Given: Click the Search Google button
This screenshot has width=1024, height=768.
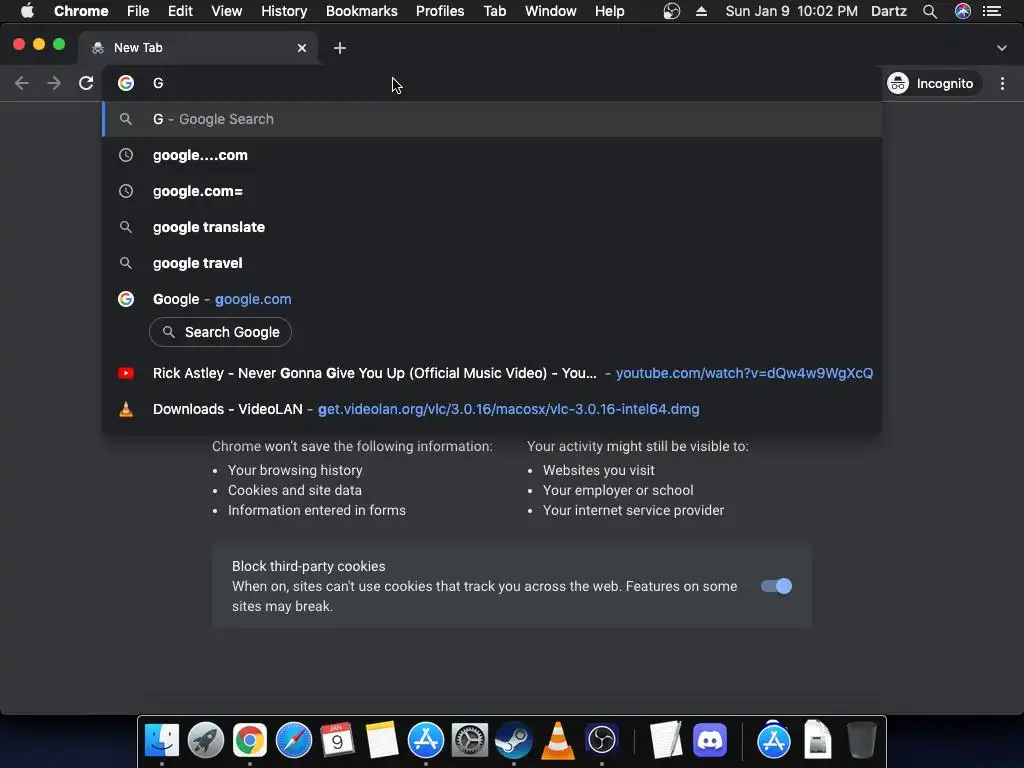Looking at the screenshot, I should (220, 332).
